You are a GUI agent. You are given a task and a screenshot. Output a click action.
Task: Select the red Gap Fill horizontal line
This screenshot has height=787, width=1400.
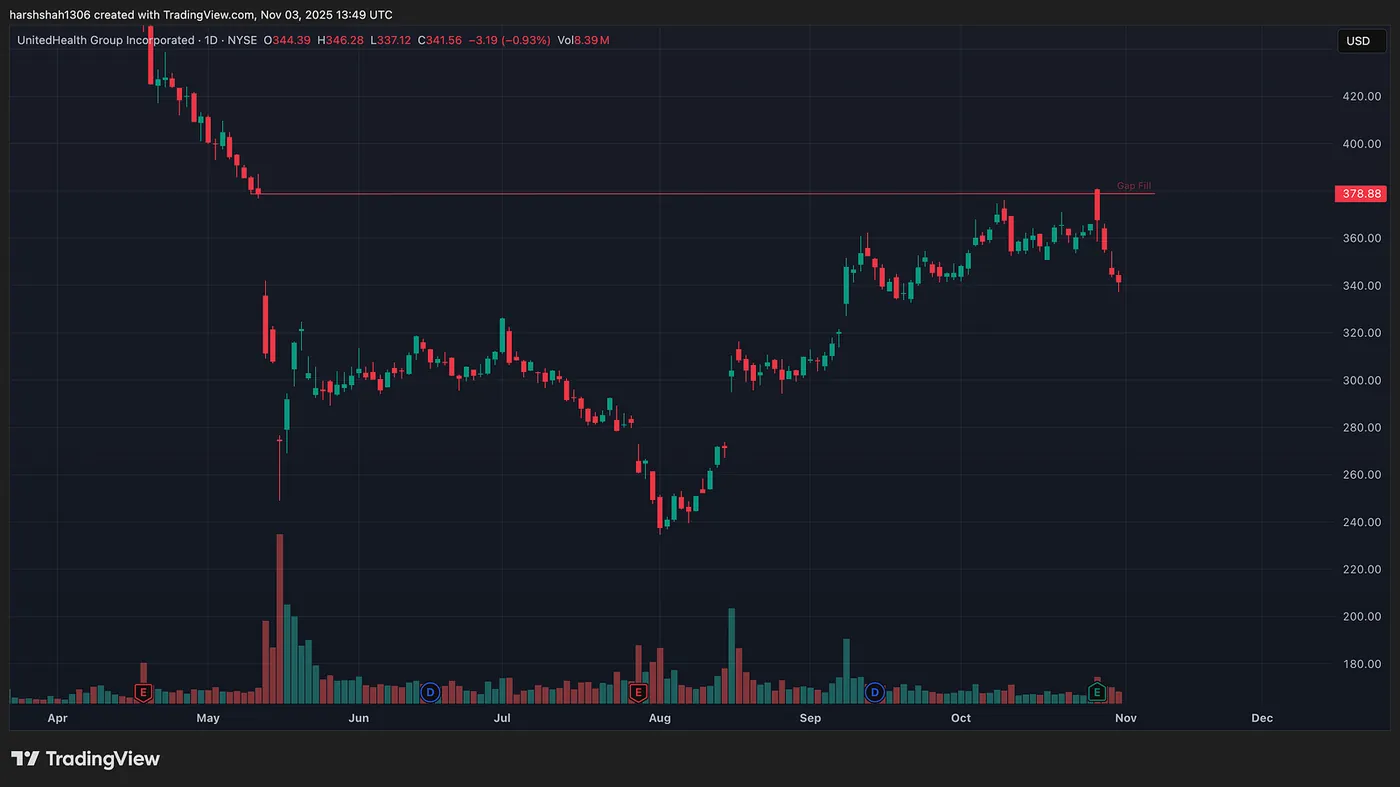click(x=705, y=193)
